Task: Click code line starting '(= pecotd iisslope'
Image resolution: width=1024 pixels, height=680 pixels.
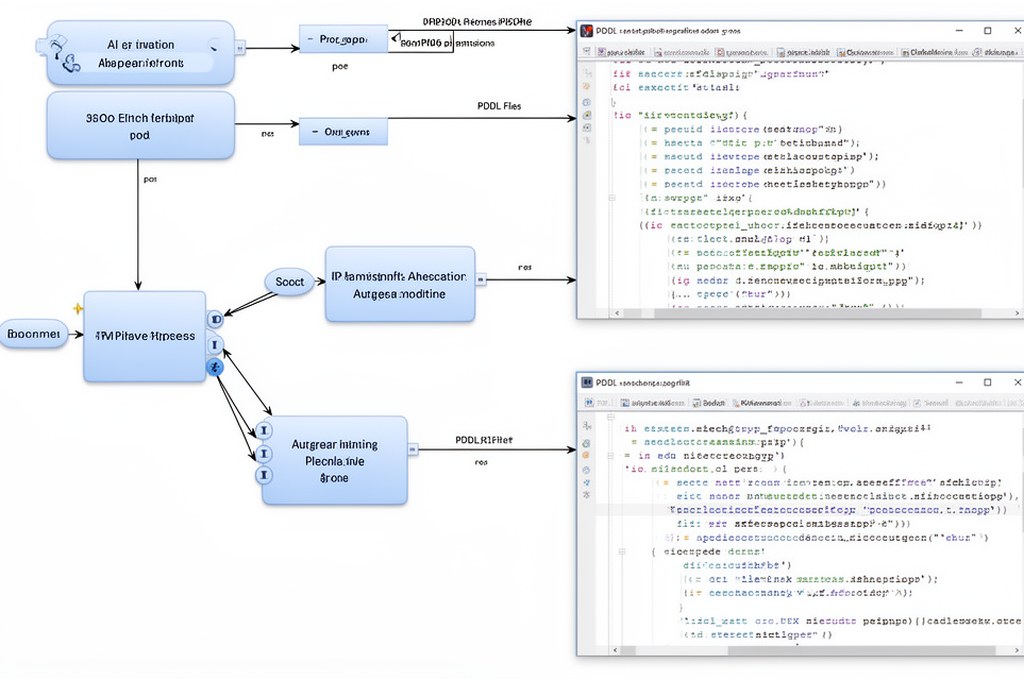Action: pos(749,170)
